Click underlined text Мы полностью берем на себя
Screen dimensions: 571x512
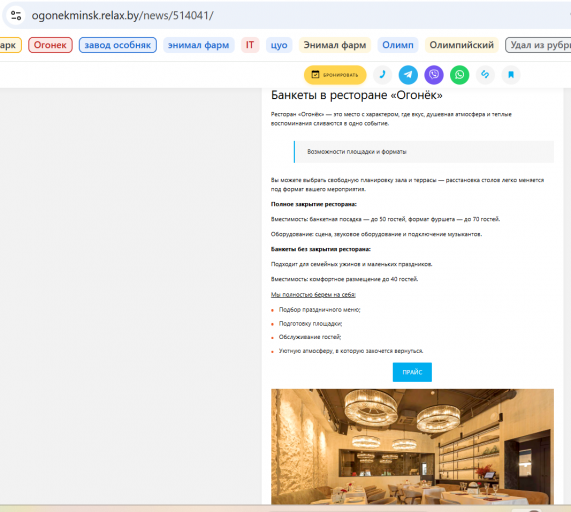313,295
